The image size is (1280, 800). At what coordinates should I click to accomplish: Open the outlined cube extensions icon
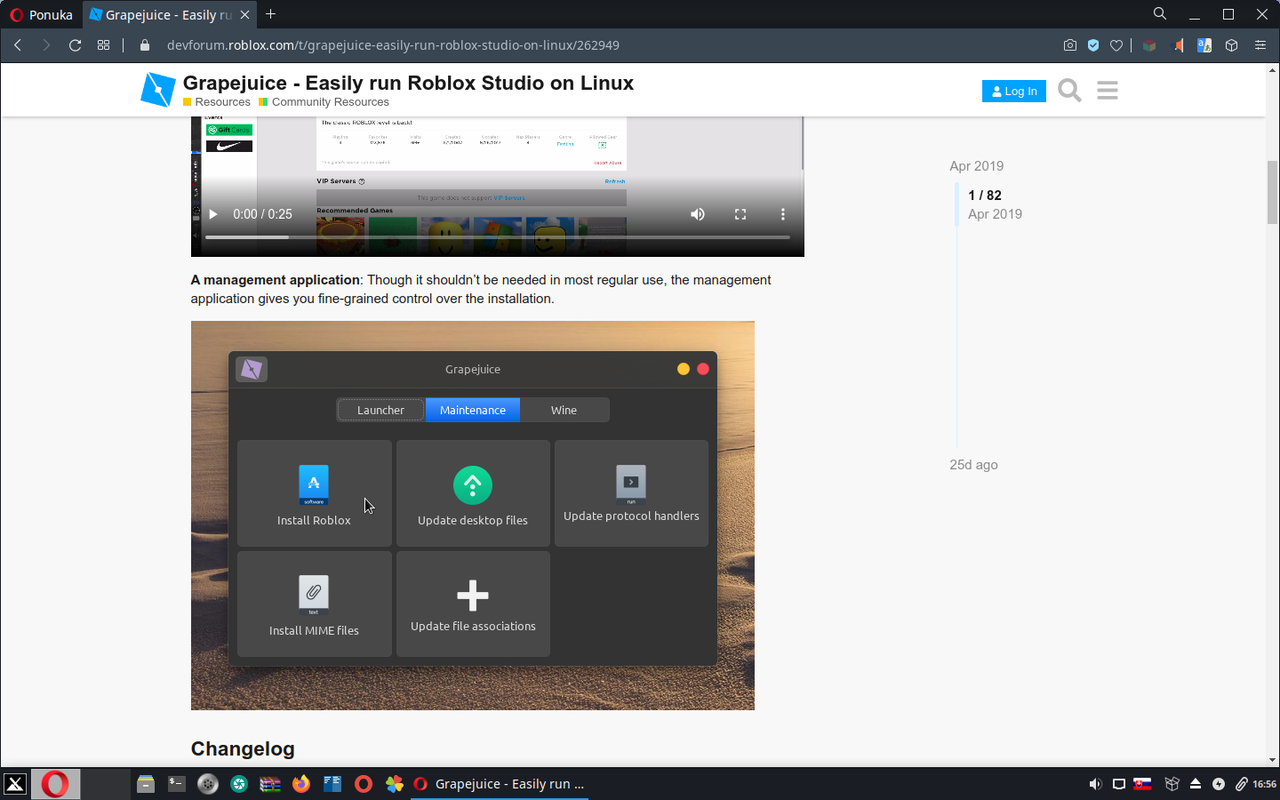[1232, 45]
